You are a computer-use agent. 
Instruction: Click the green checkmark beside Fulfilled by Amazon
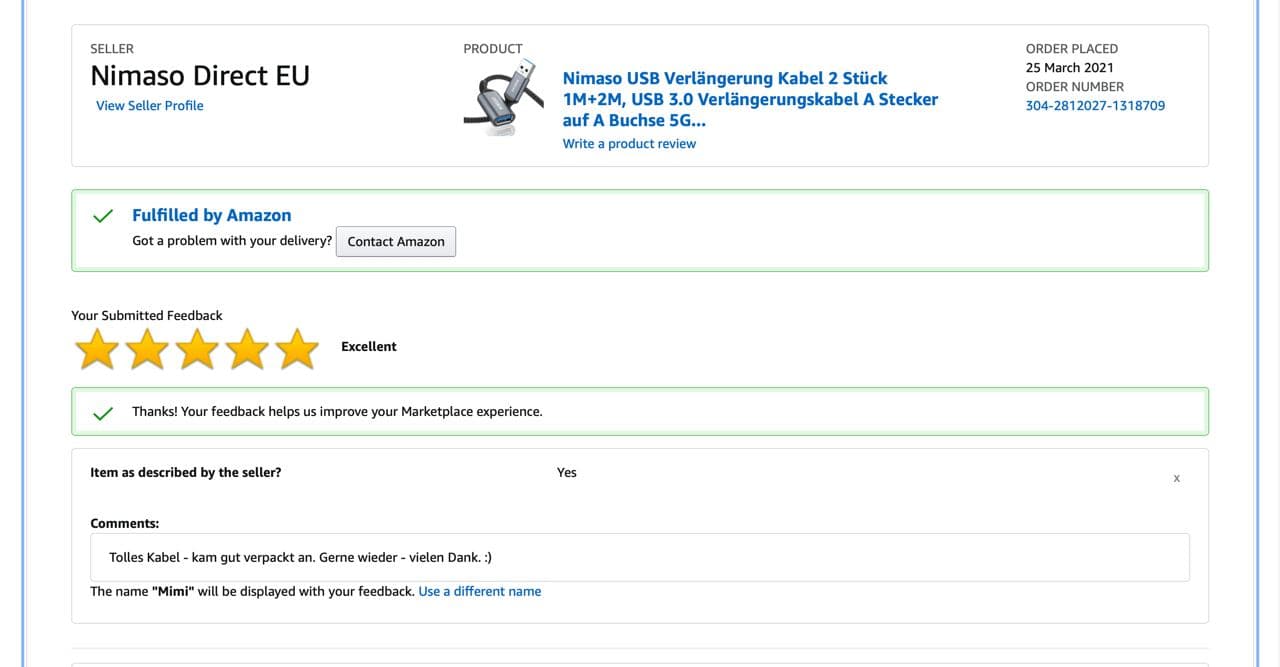click(x=101, y=216)
